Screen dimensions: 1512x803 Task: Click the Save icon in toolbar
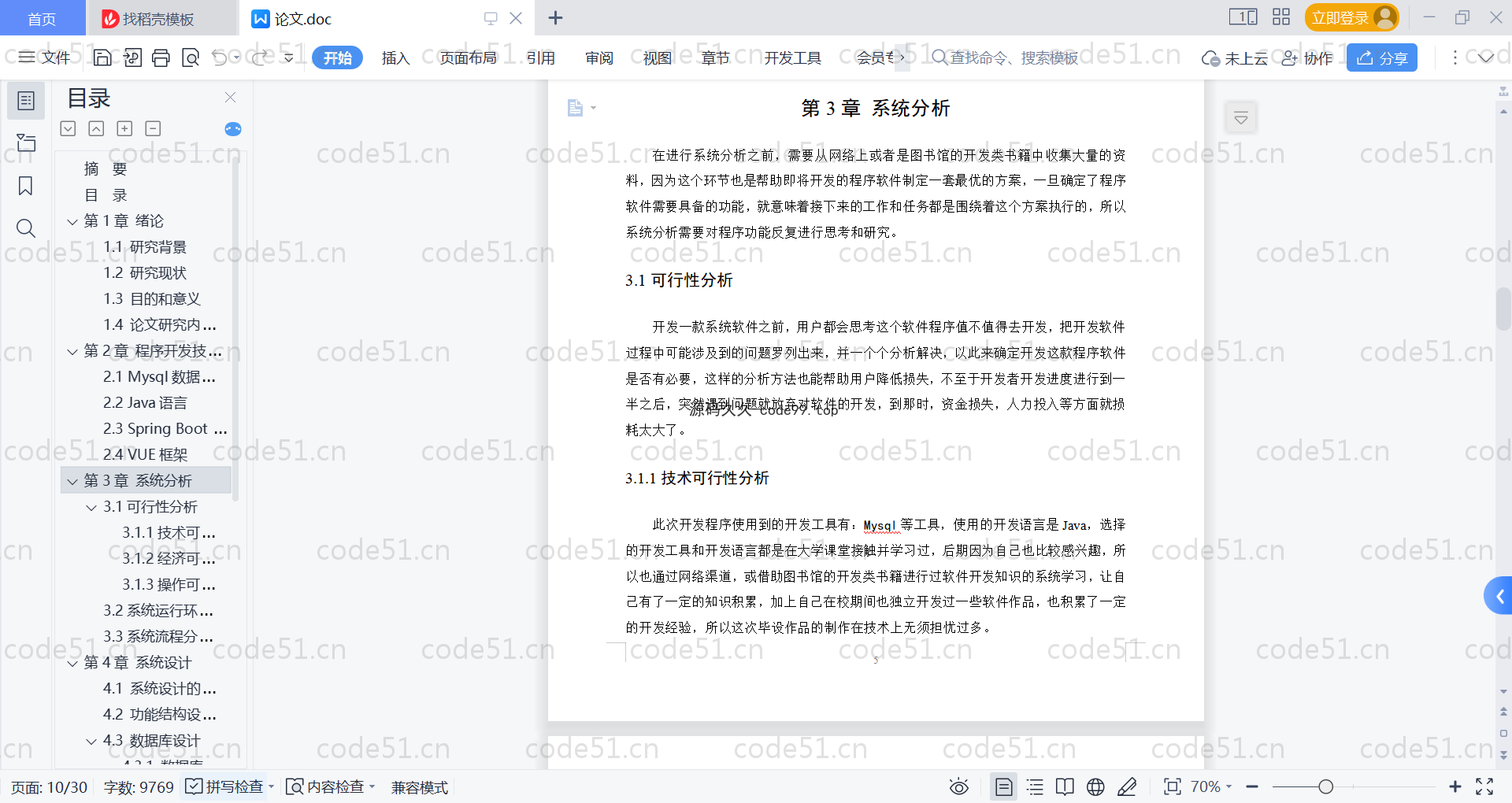pos(102,57)
